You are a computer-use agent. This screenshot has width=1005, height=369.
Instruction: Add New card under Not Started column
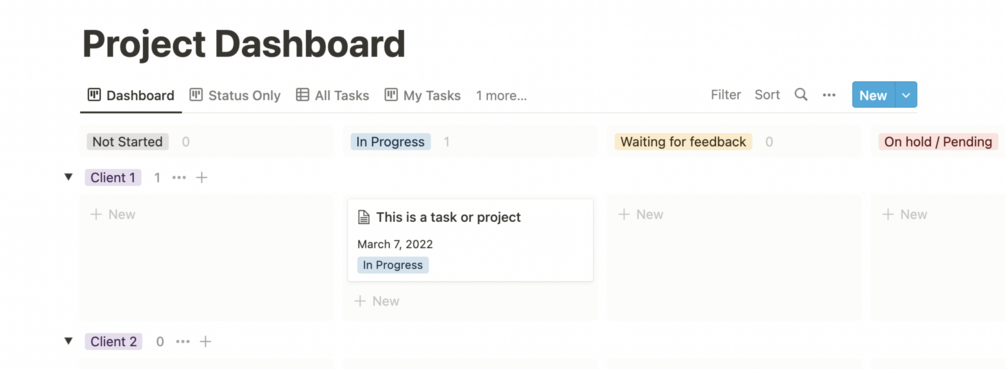[113, 215]
